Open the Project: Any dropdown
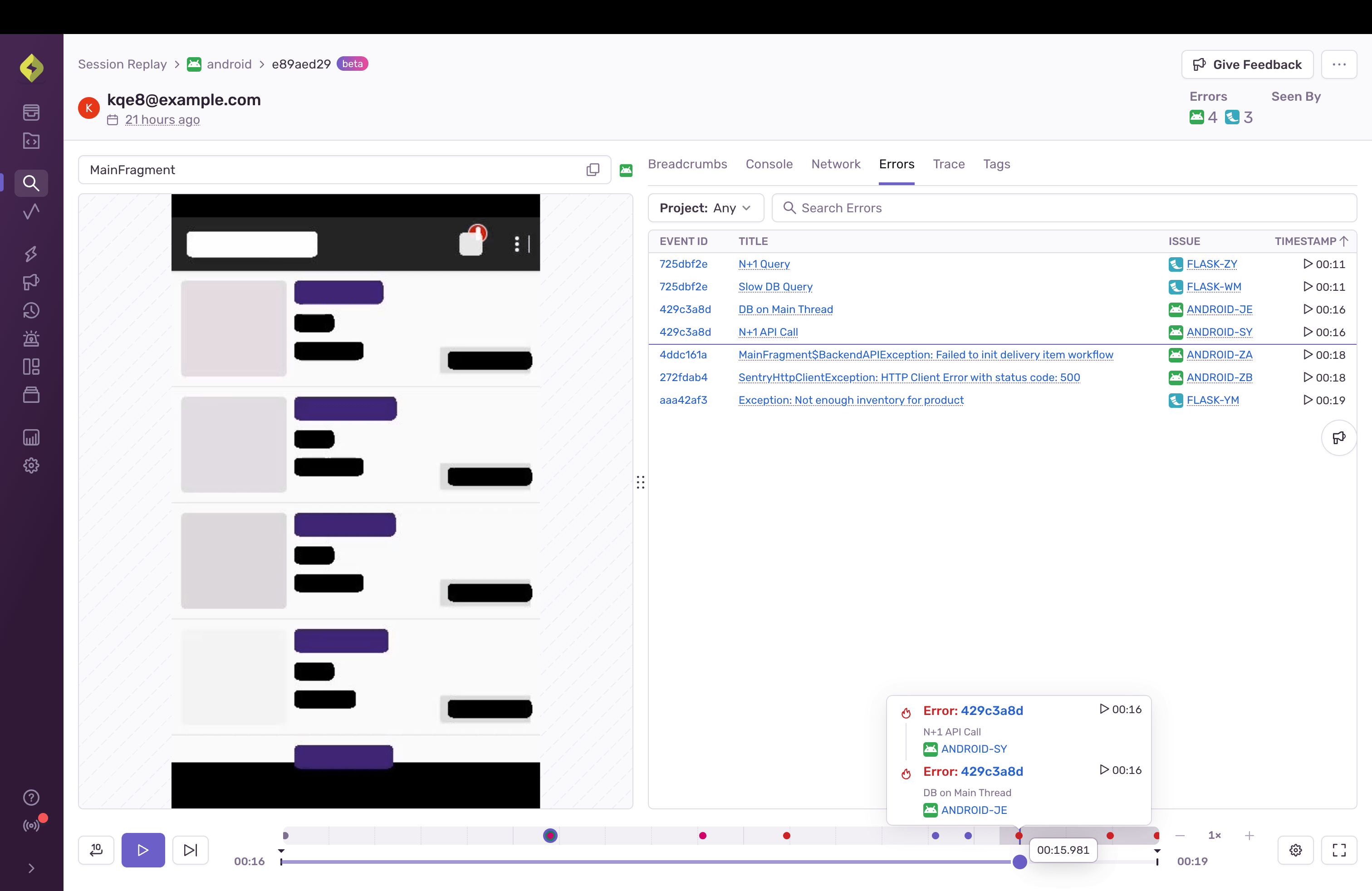 (706, 208)
